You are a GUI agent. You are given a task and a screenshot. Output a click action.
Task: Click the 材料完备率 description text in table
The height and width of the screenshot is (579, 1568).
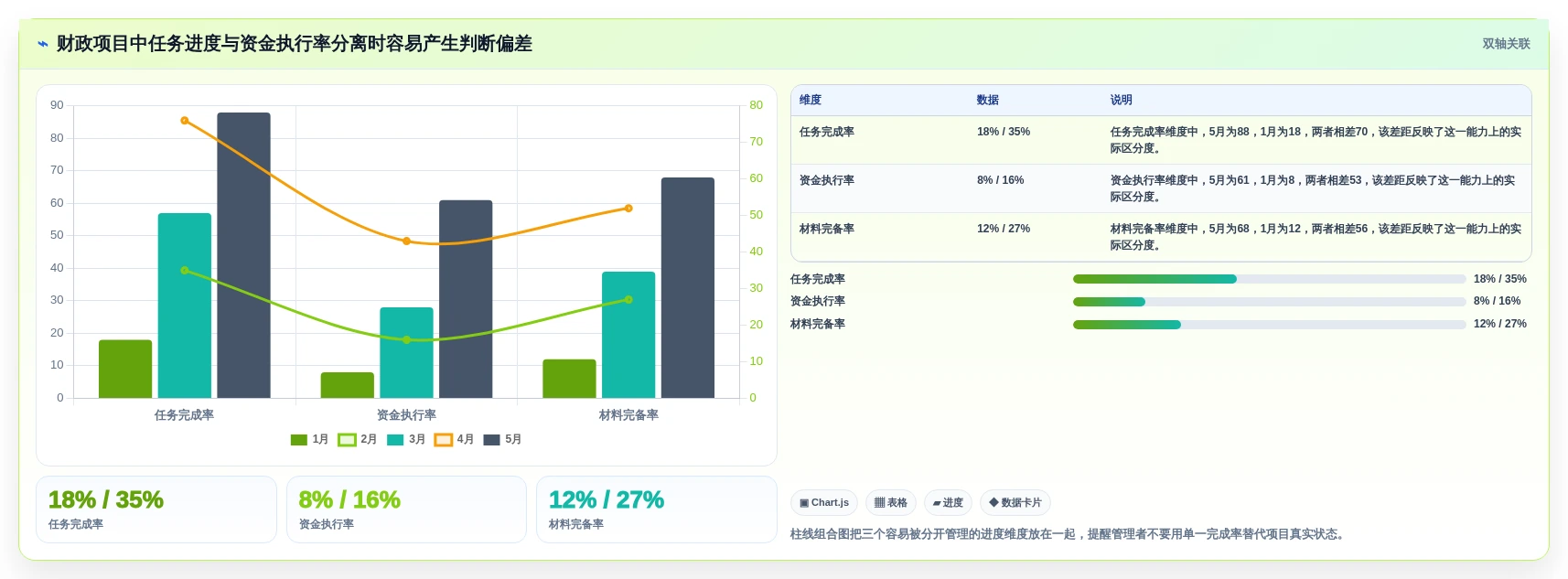tap(1316, 237)
